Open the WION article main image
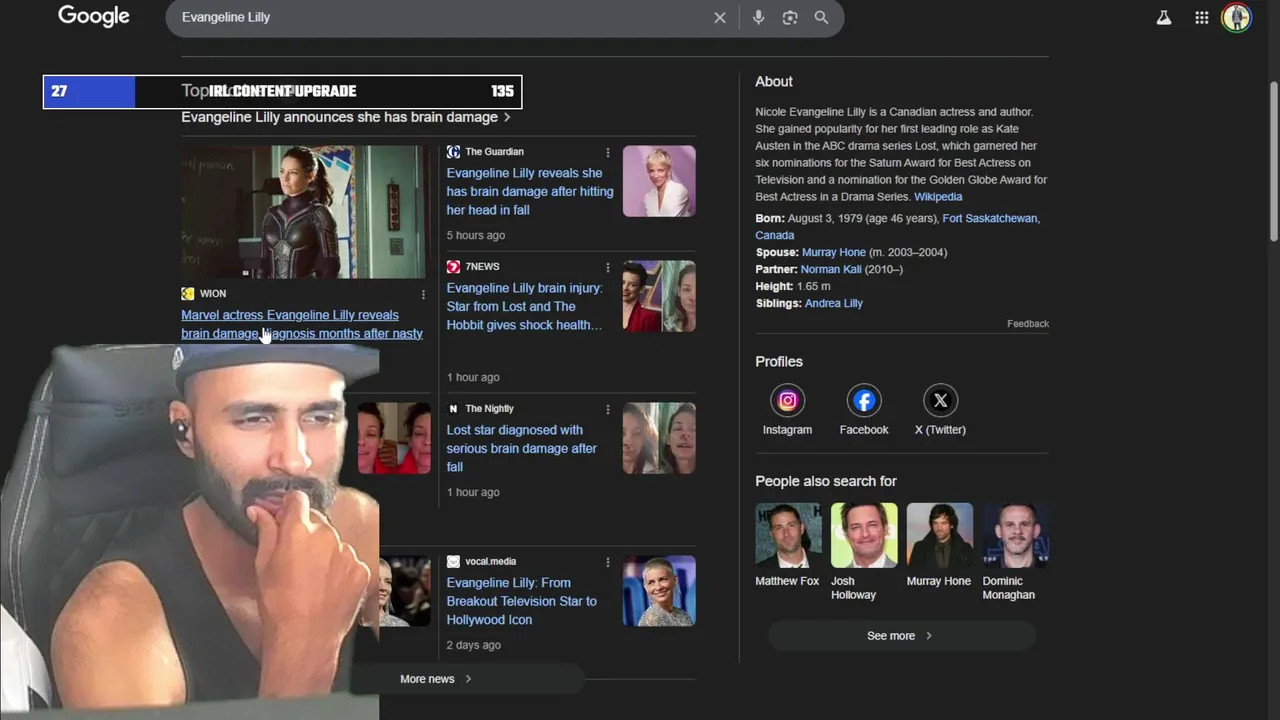Image resolution: width=1280 pixels, height=720 pixels. click(x=303, y=212)
